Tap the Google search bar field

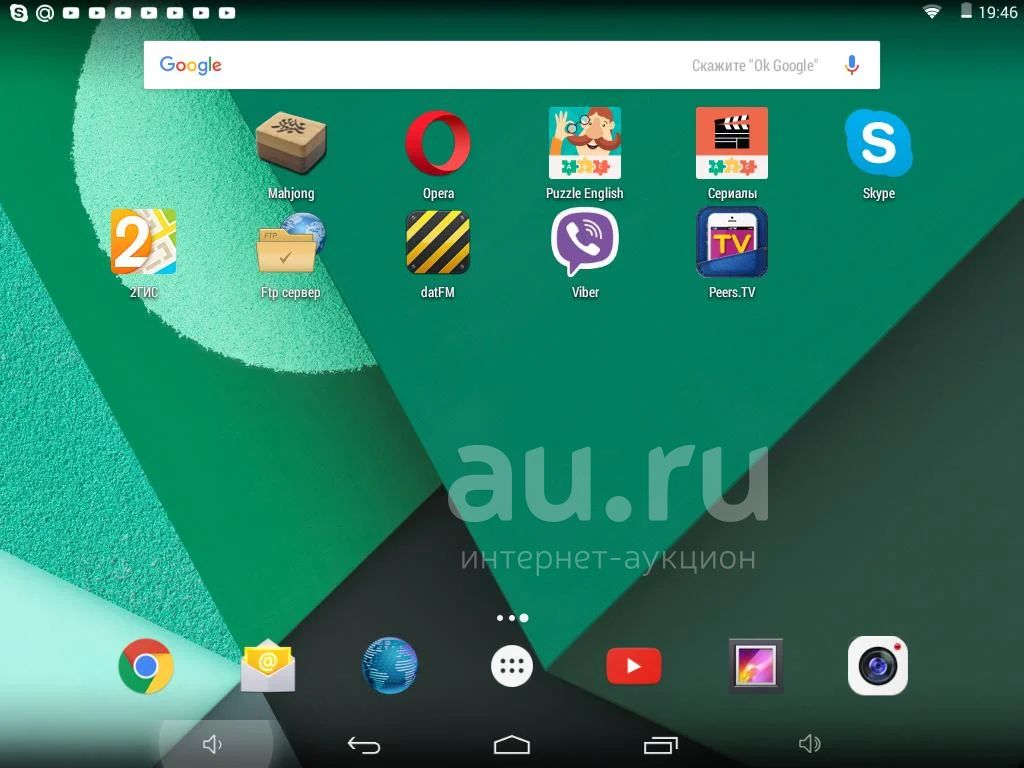click(x=511, y=65)
